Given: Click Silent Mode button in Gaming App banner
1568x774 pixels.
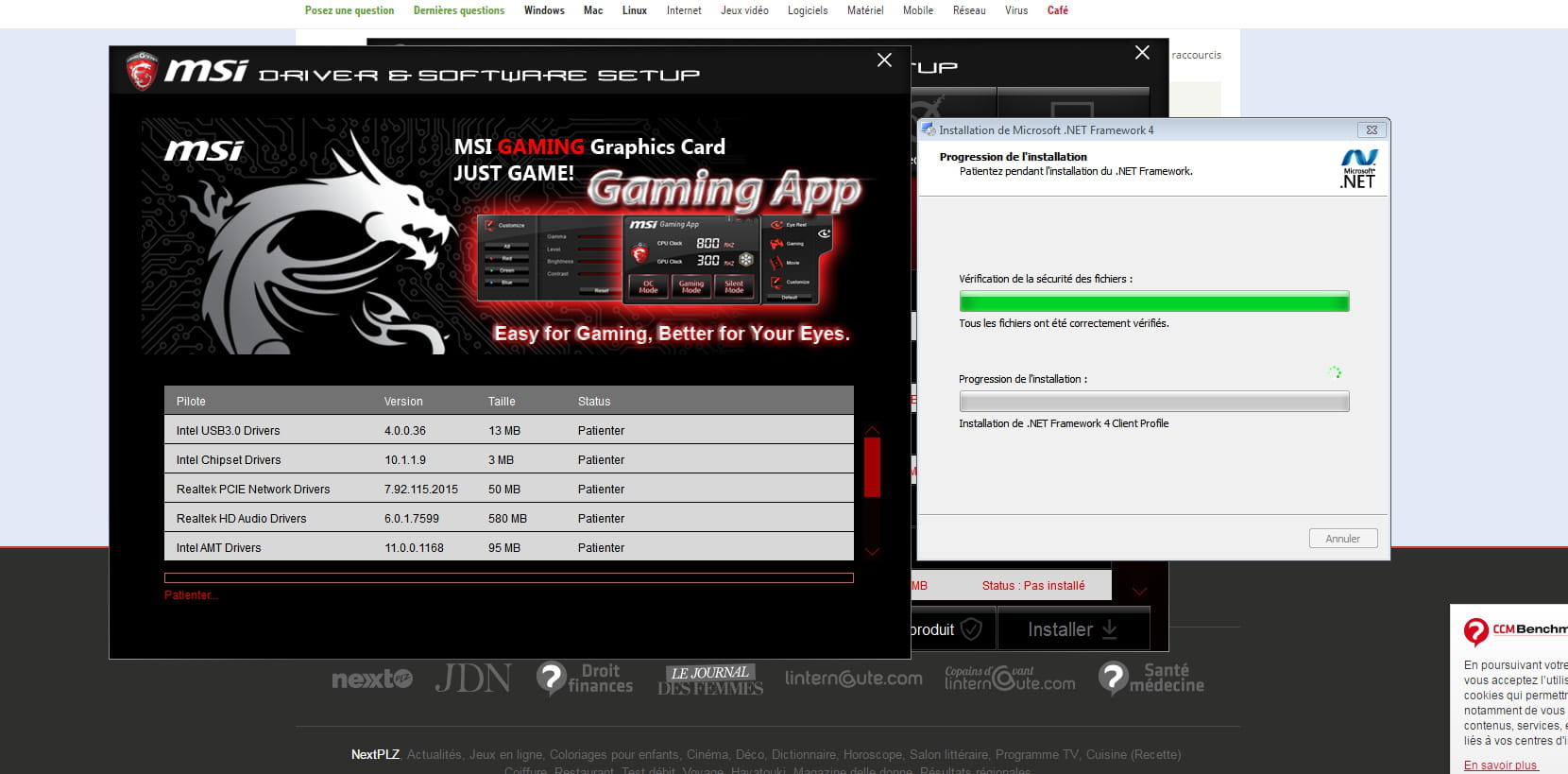Looking at the screenshot, I should coord(734,286).
